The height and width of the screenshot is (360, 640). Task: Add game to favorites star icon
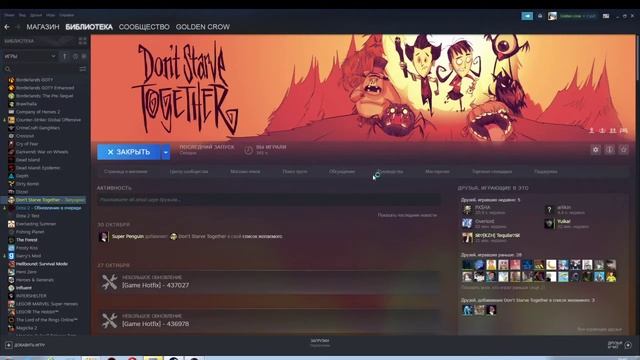[x=623, y=150]
